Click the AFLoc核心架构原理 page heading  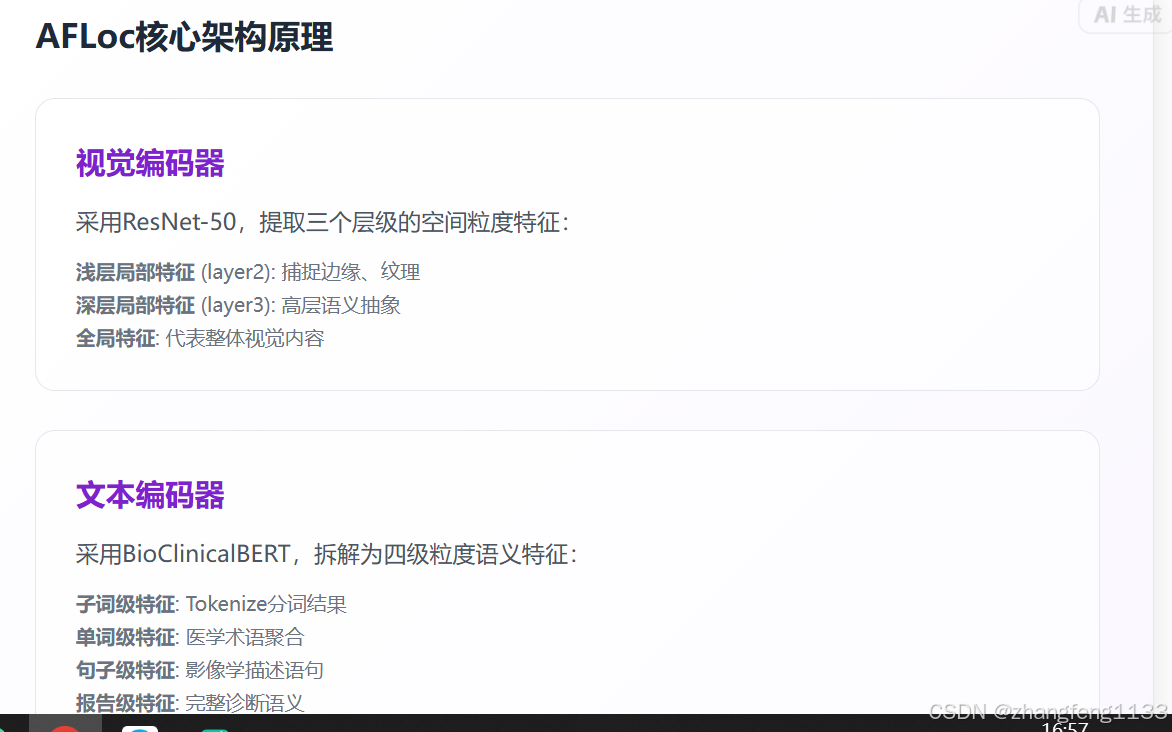click(184, 37)
